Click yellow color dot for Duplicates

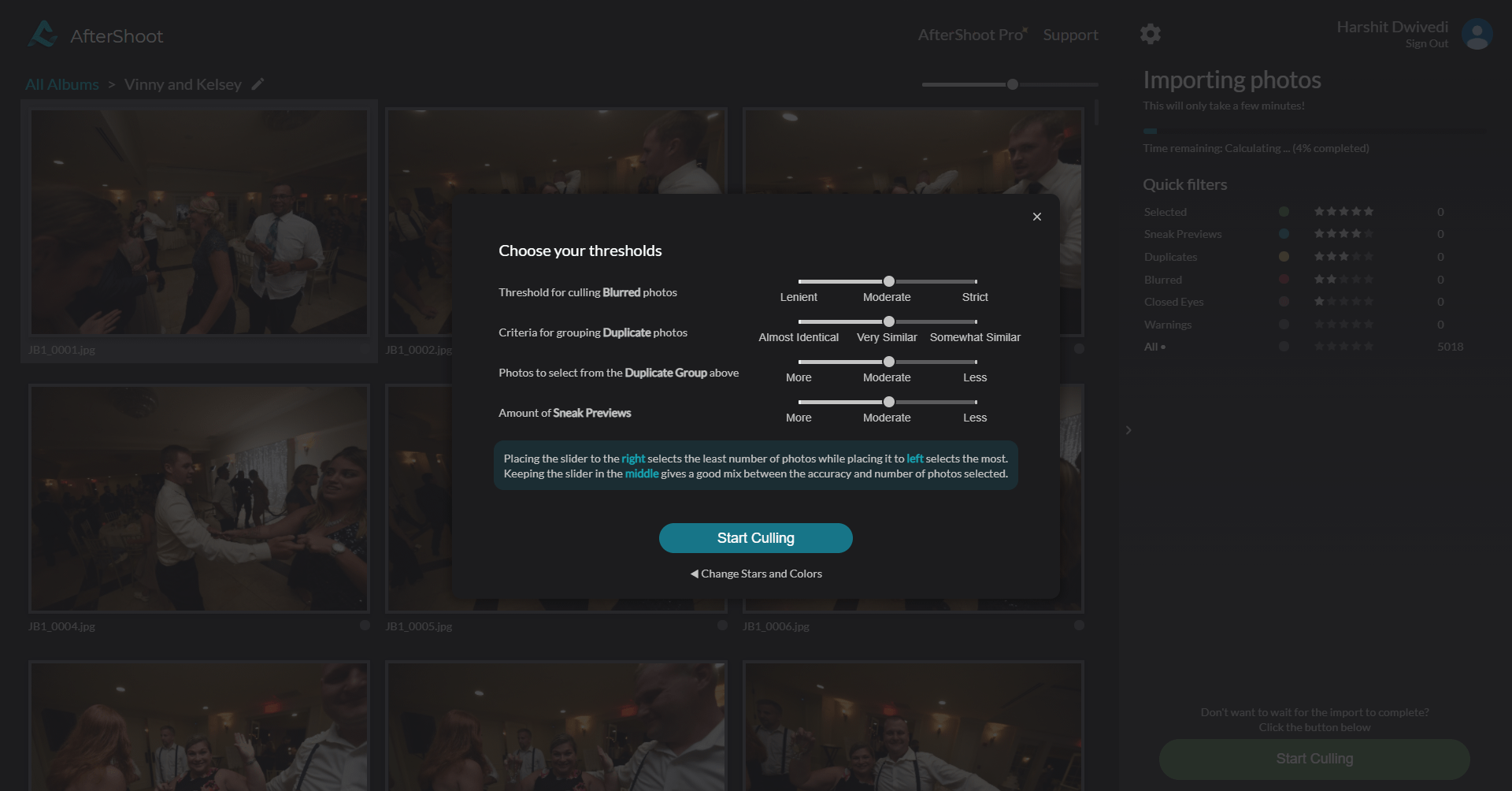(x=1284, y=256)
